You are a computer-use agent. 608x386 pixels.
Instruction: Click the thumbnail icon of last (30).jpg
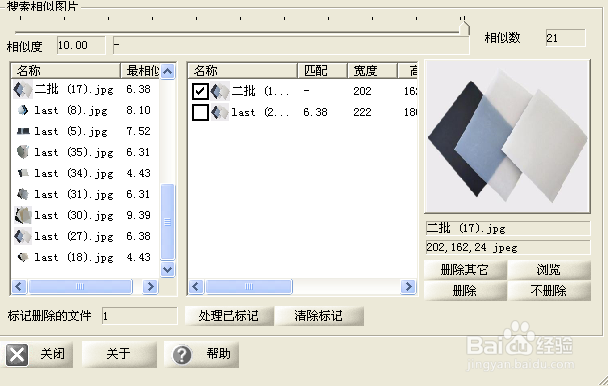pos(23,215)
